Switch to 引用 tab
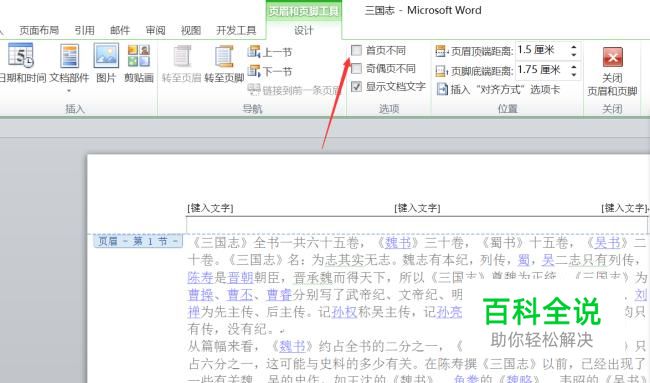Screen dimensions: 650x383 pyautogui.click(x=85, y=30)
